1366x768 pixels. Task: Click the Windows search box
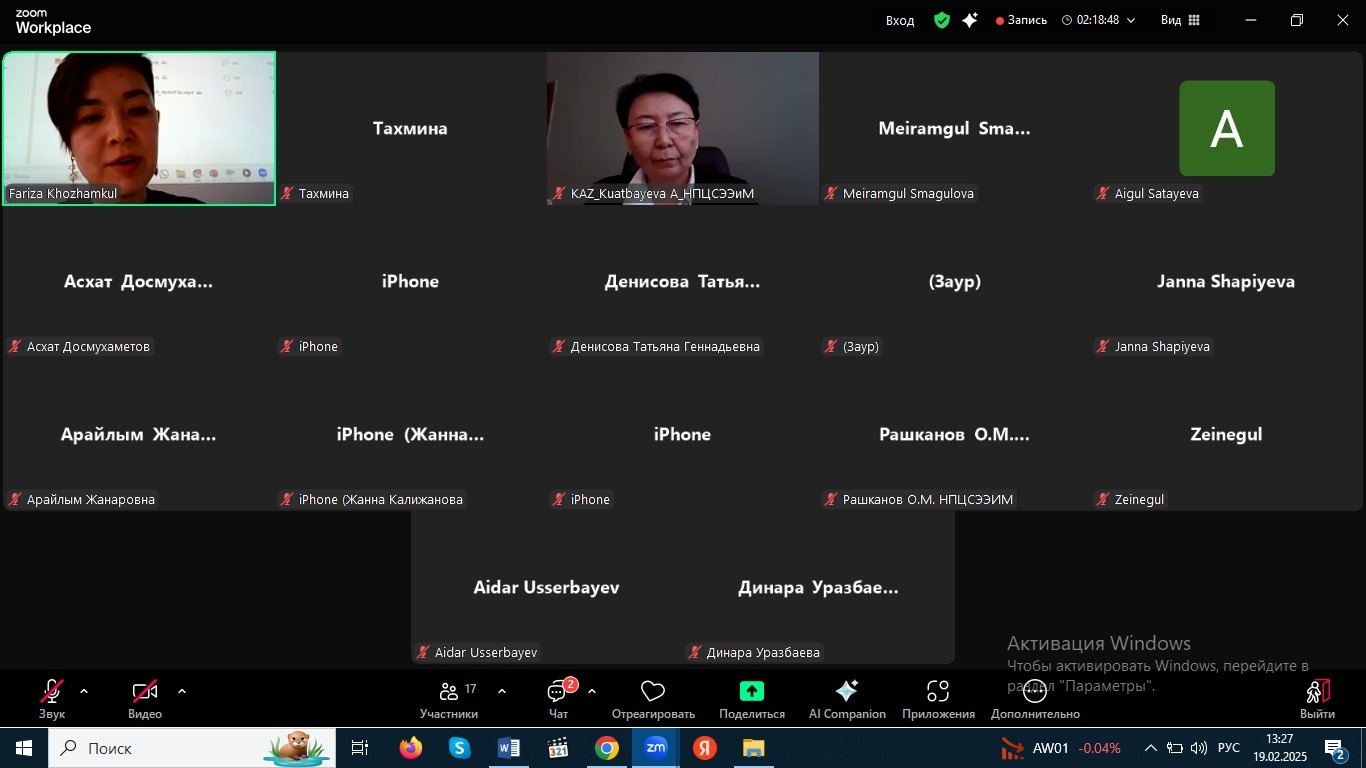170,748
